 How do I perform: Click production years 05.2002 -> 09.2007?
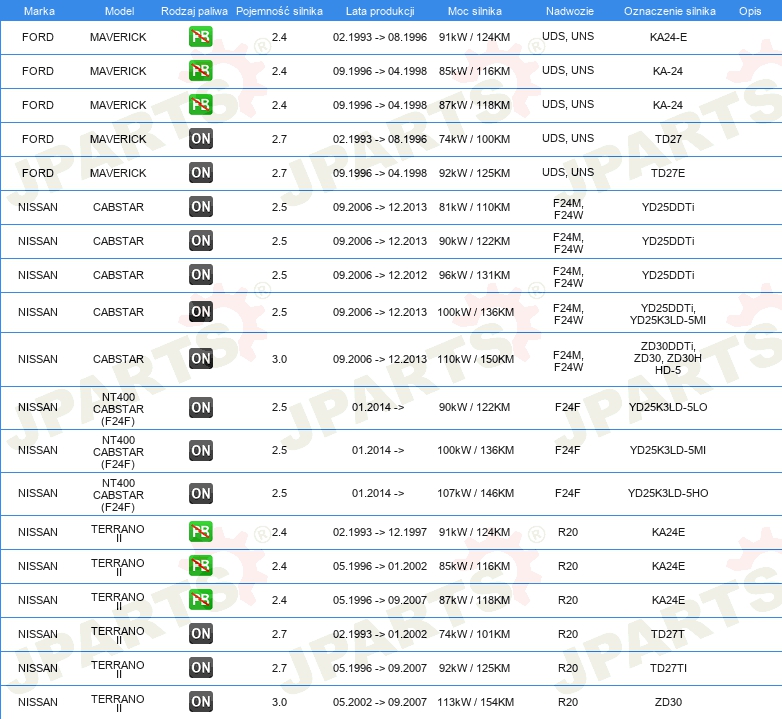(380, 702)
